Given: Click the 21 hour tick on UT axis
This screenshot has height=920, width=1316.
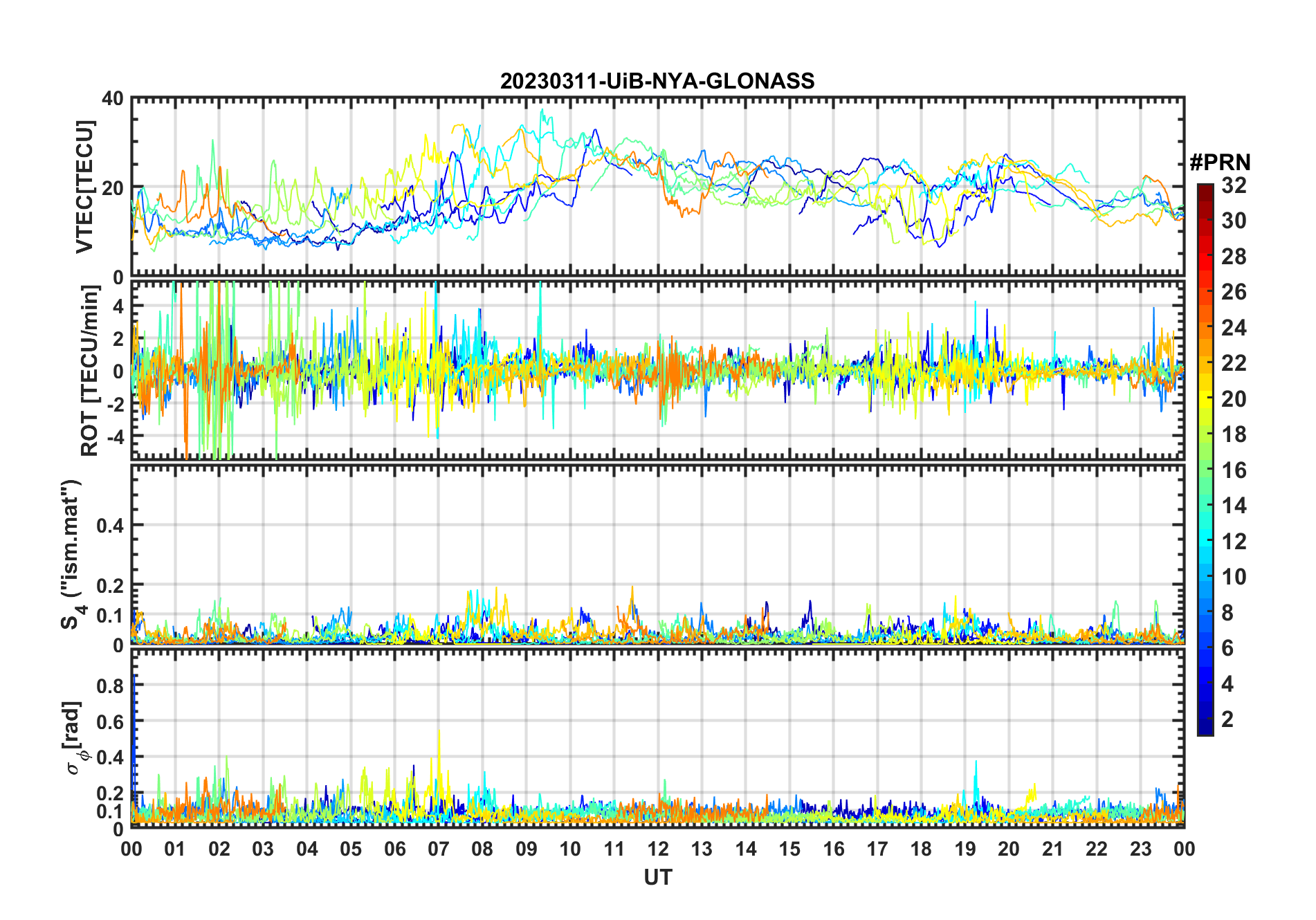Looking at the screenshot, I should (x=1053, y=849).
